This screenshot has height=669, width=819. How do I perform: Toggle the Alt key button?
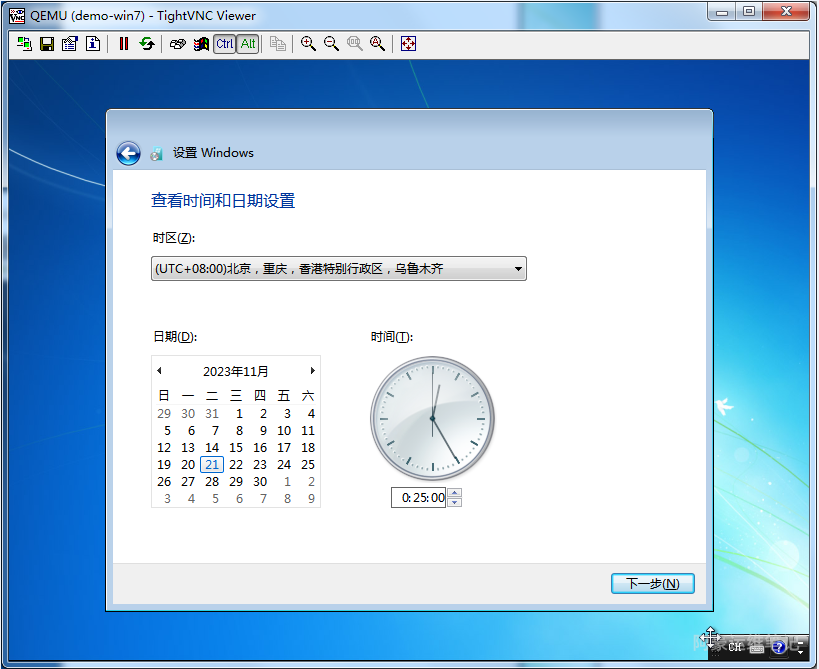[x=247, y=44]
